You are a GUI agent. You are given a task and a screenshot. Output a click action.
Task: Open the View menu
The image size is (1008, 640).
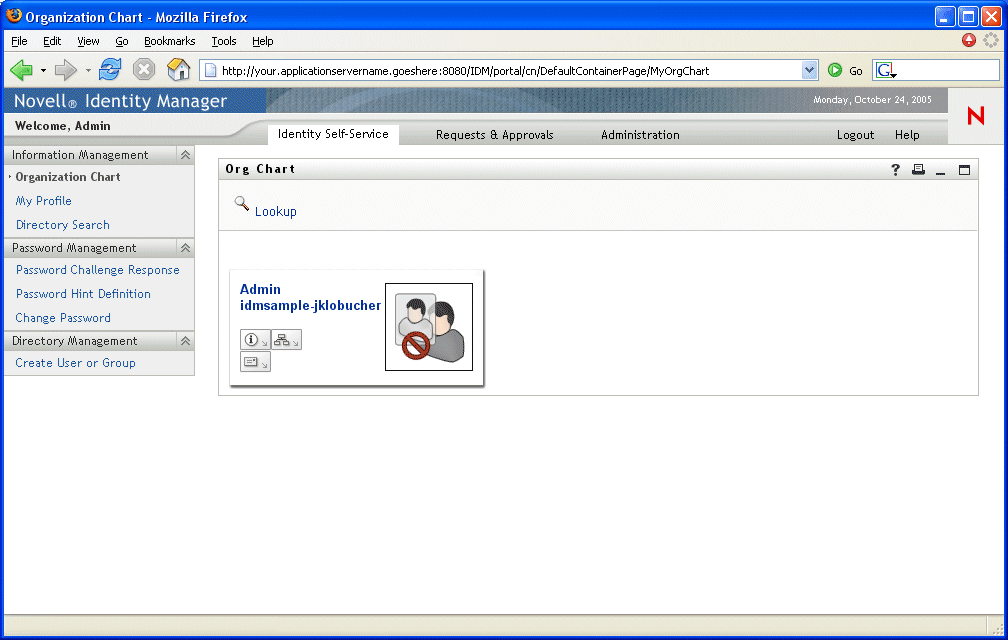point(88,41)
